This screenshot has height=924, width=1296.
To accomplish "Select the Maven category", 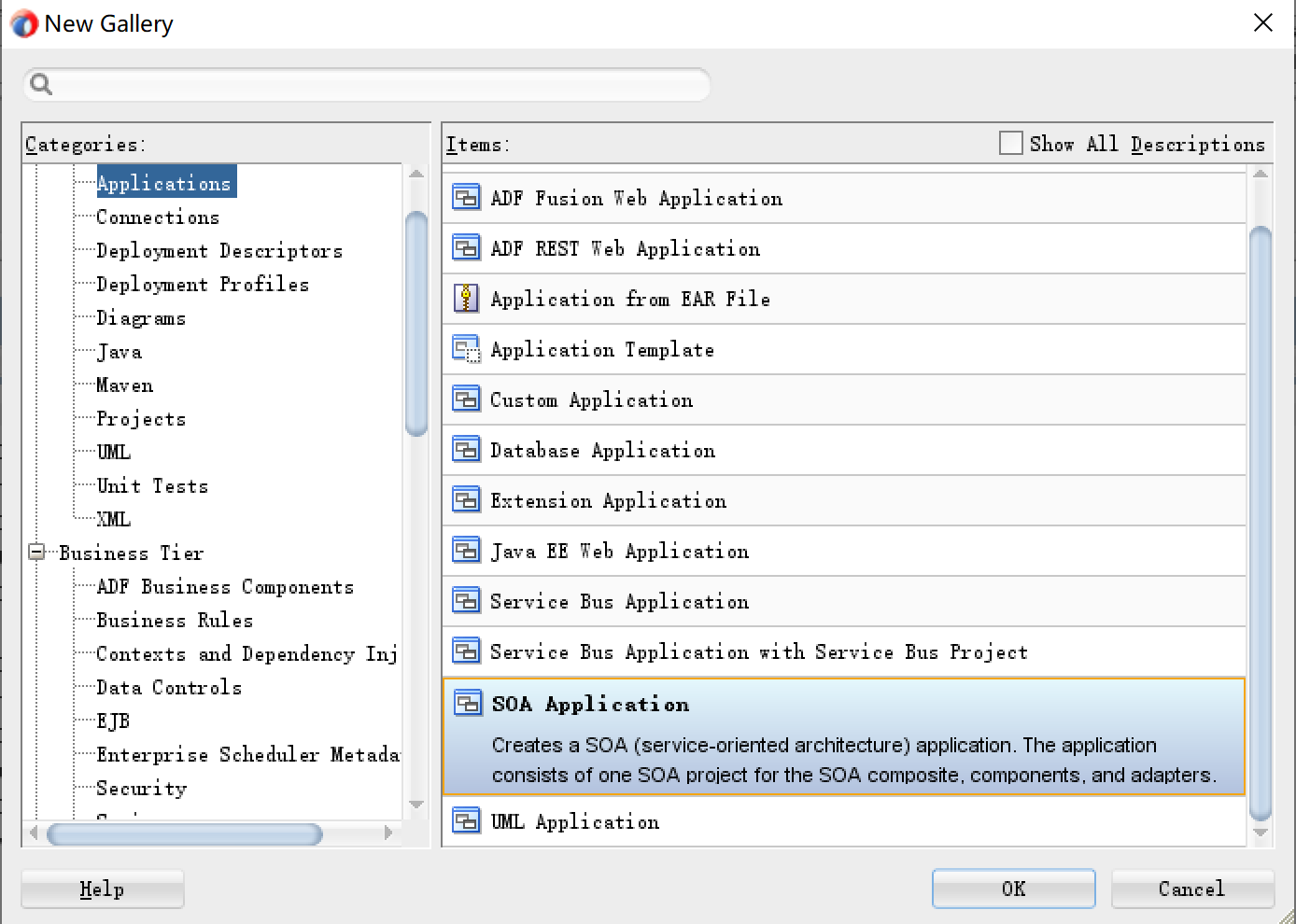I will point(125,385).
